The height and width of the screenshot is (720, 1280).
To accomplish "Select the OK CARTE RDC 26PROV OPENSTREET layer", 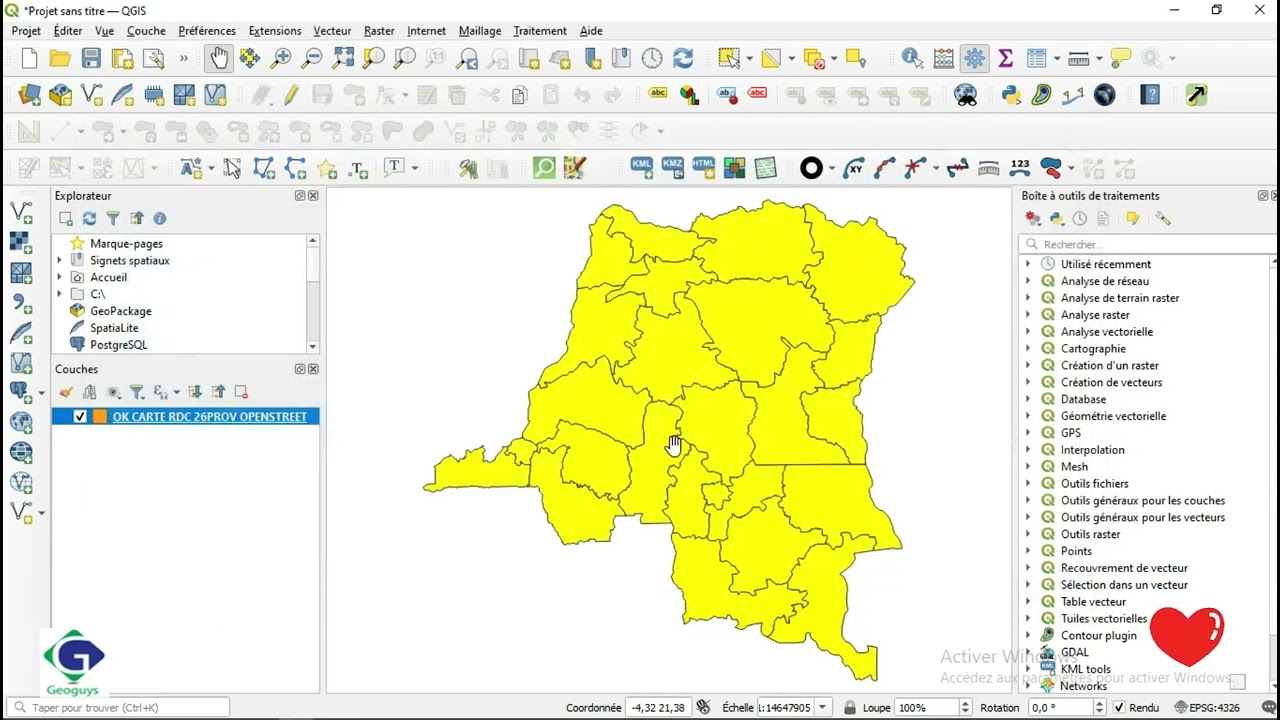I will (x=209, y=416).
